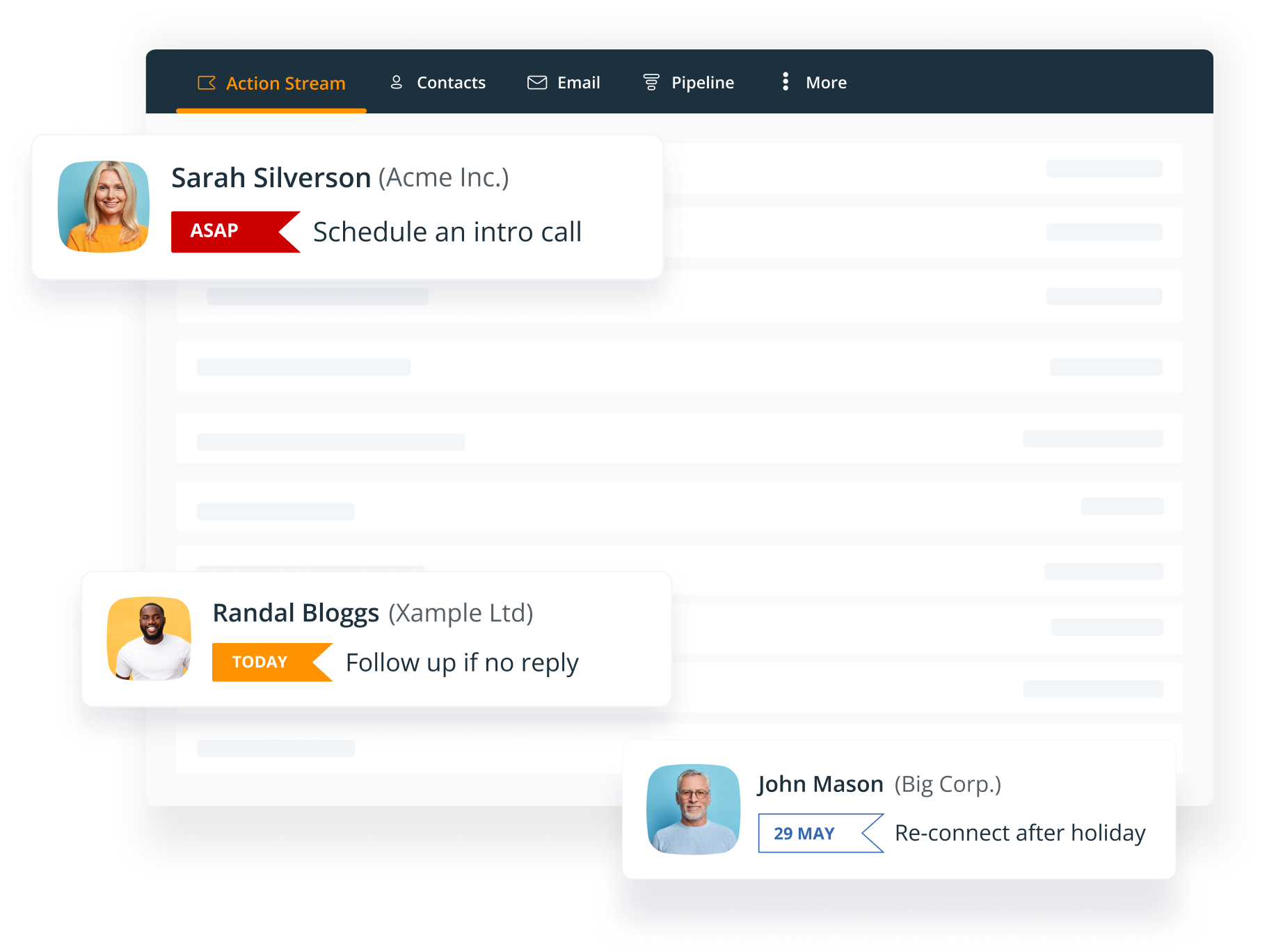This screenshot has width=1267, height=952.
Task: Open Sarah Silverson contact name
Action: coord(271,178)
